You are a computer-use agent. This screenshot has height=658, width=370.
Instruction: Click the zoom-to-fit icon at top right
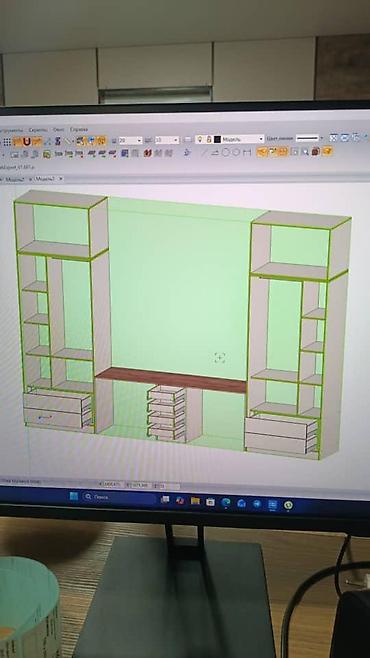334,137
